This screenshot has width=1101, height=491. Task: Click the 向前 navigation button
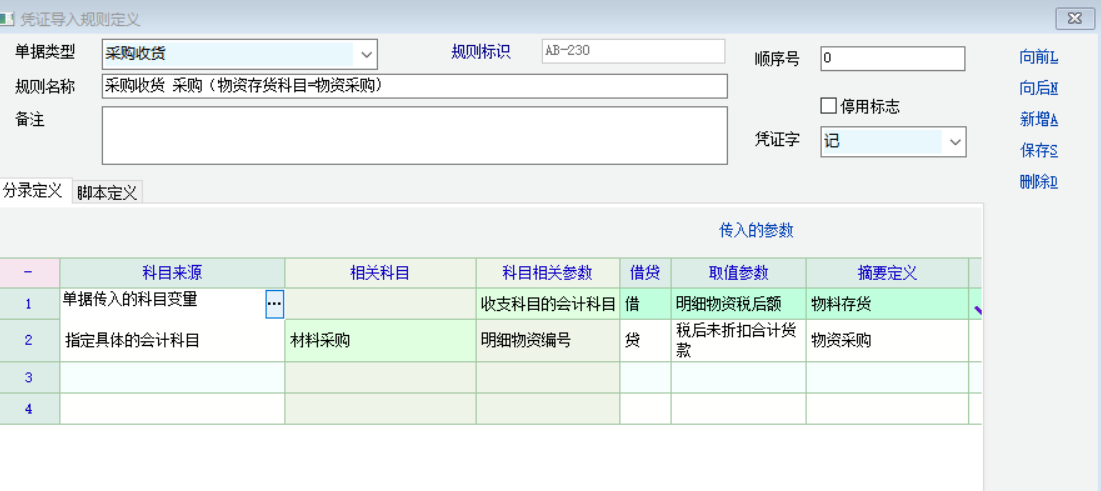coord(1038,58)
